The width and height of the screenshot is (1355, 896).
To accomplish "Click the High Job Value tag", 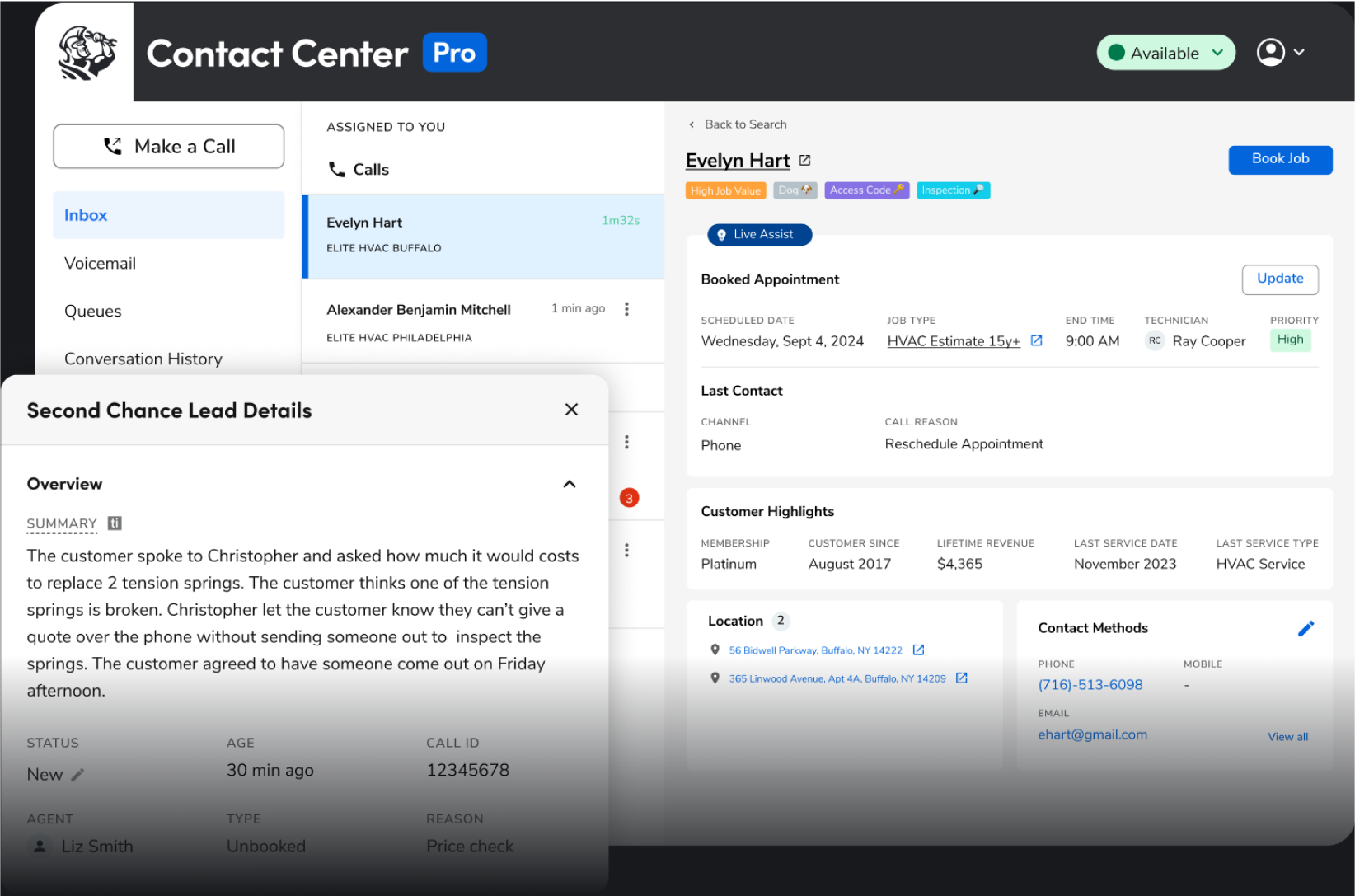I will tap(725, 190).
